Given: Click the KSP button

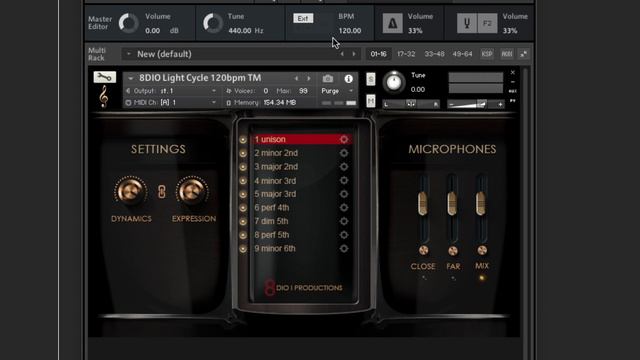Looking at the screenshot, I should click(487, 54).
